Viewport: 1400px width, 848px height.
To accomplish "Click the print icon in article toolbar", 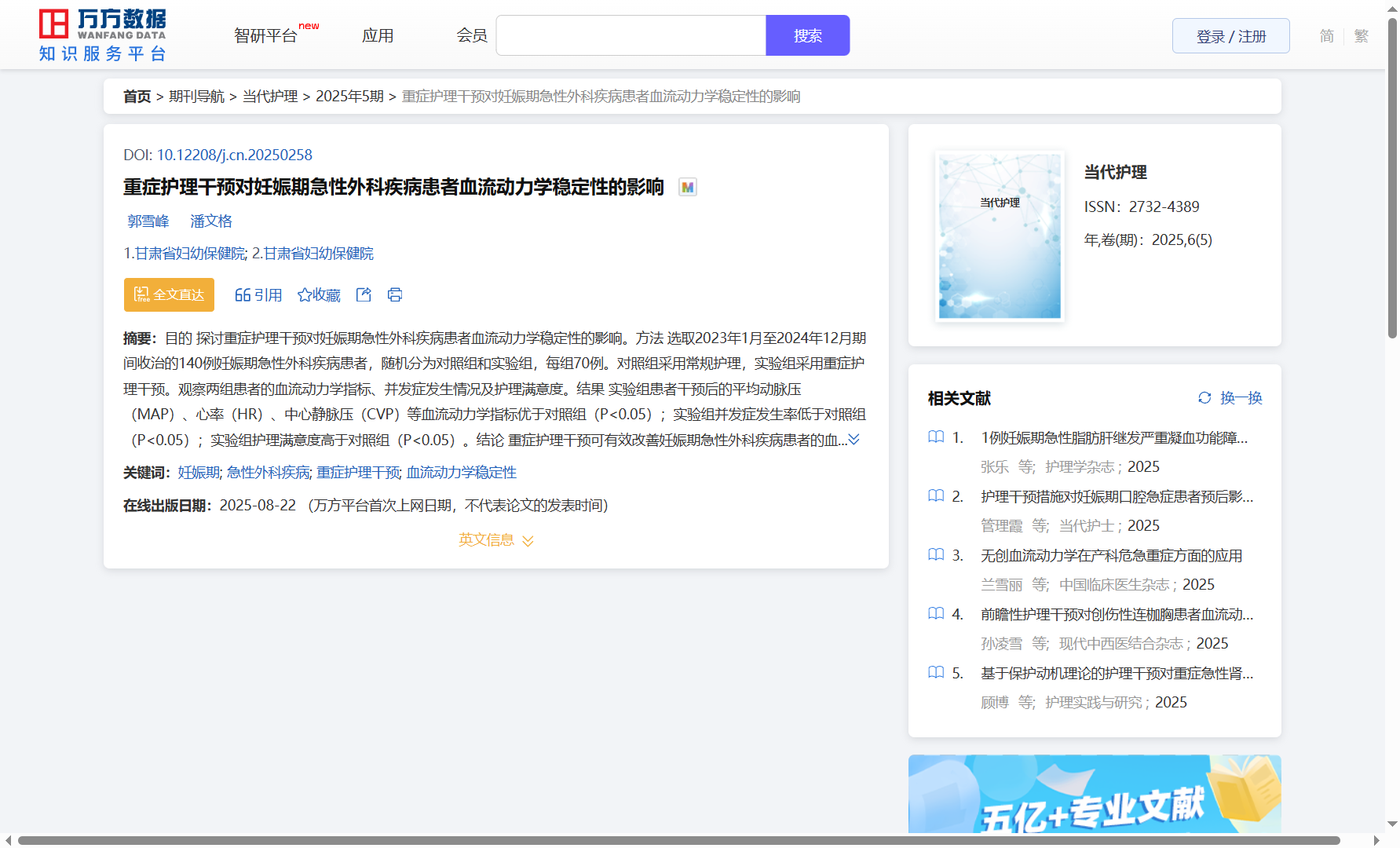I will [395, 294].
